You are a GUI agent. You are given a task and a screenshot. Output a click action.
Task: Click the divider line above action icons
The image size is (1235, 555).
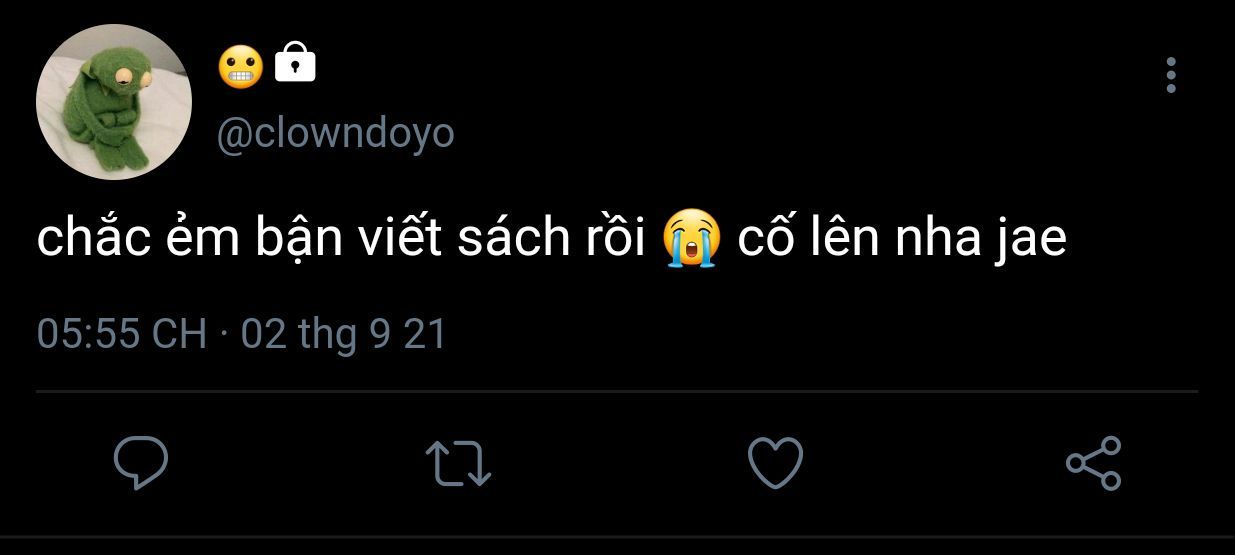(x=617, y=391)
